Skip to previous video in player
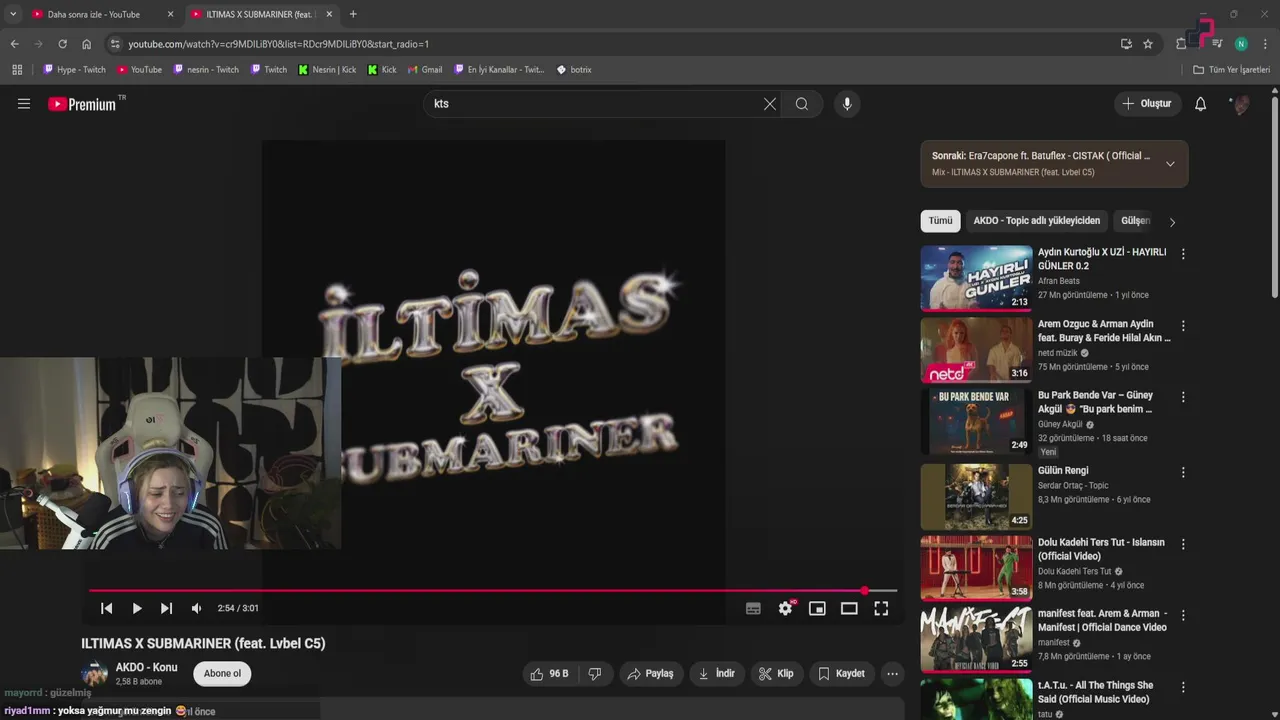1280x720 pixels. [107, 608]
